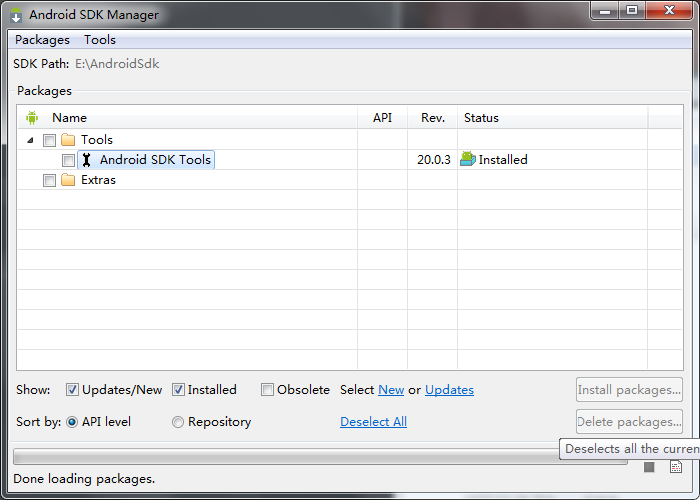The height and width of the screenshot is (500, 700).
Task: Click the Install packages button
Action: pyautogui.click(x=629, y=390)
